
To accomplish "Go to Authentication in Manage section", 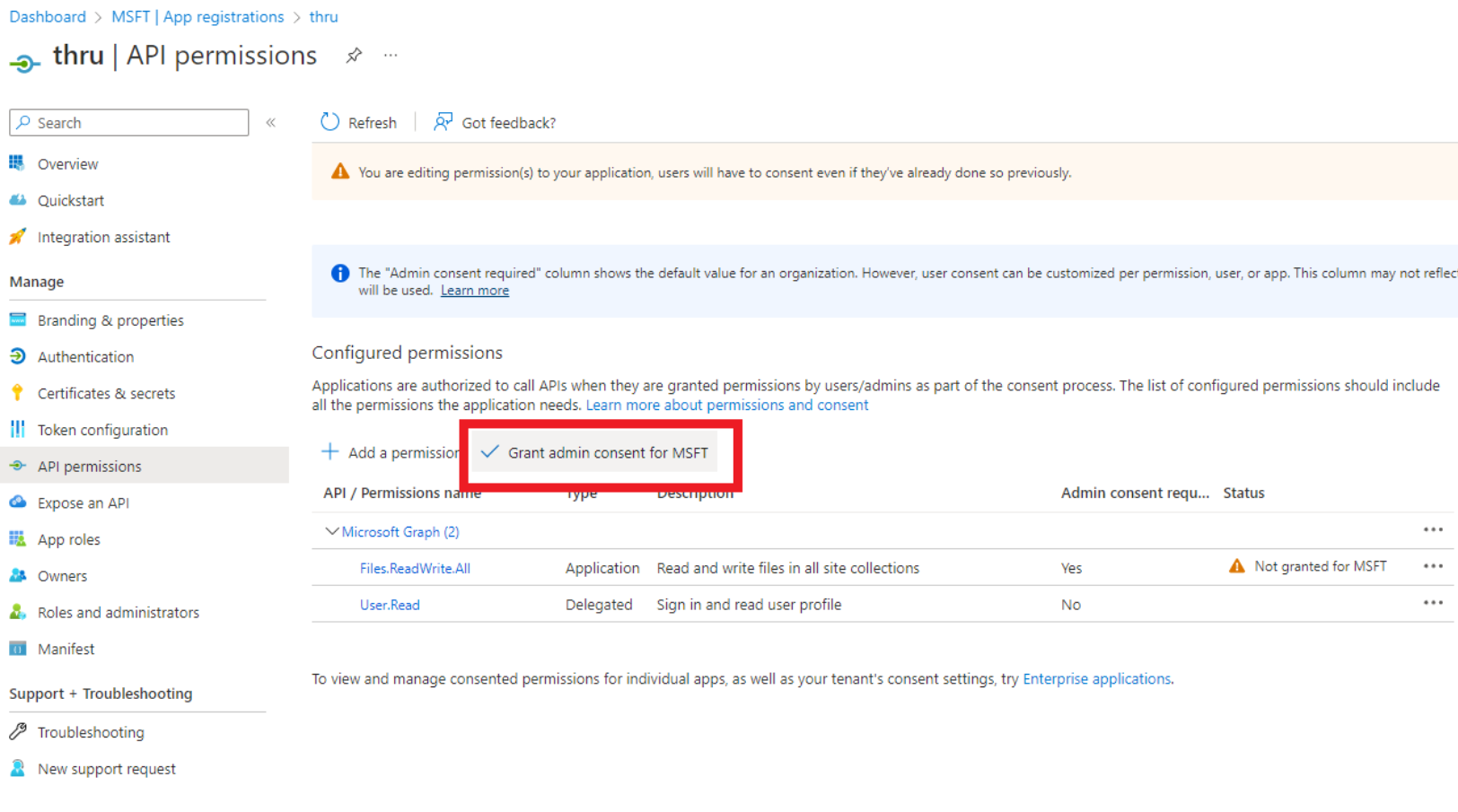I will pos(85,356).
